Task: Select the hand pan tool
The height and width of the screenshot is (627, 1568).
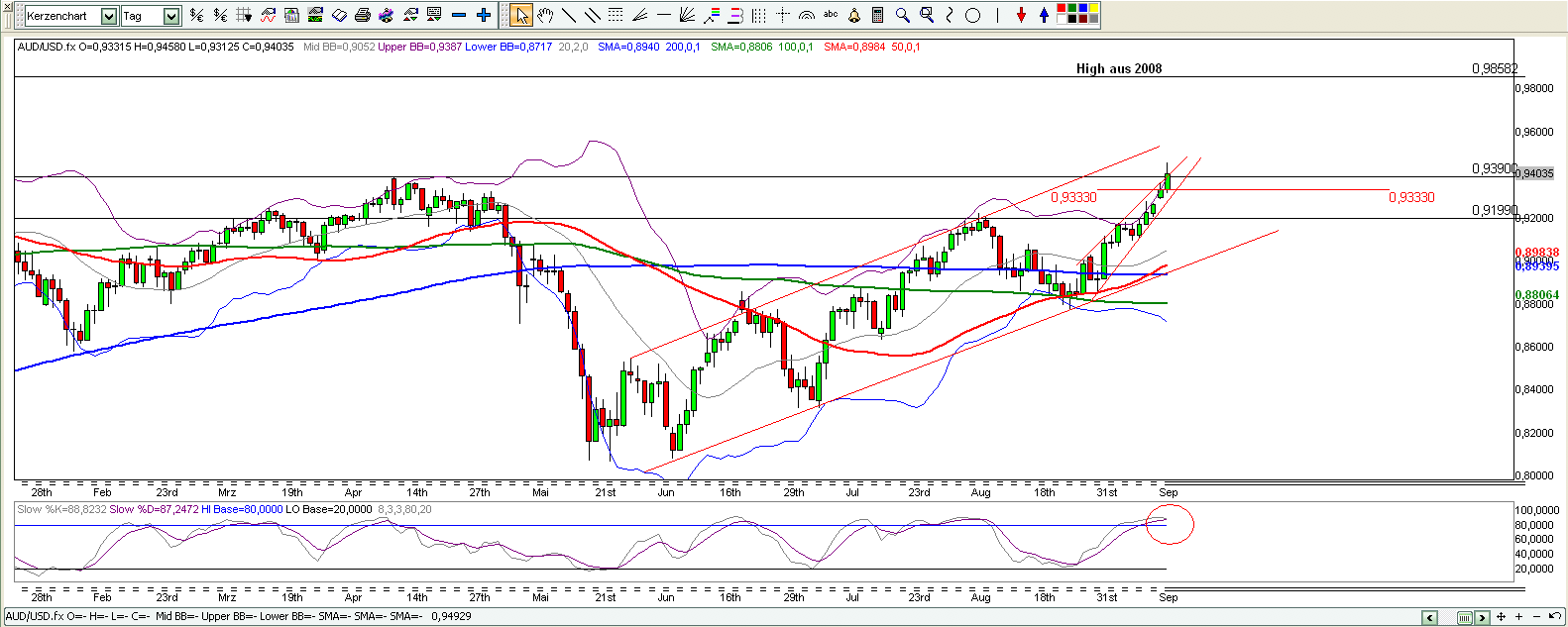Action: point(544,16)
